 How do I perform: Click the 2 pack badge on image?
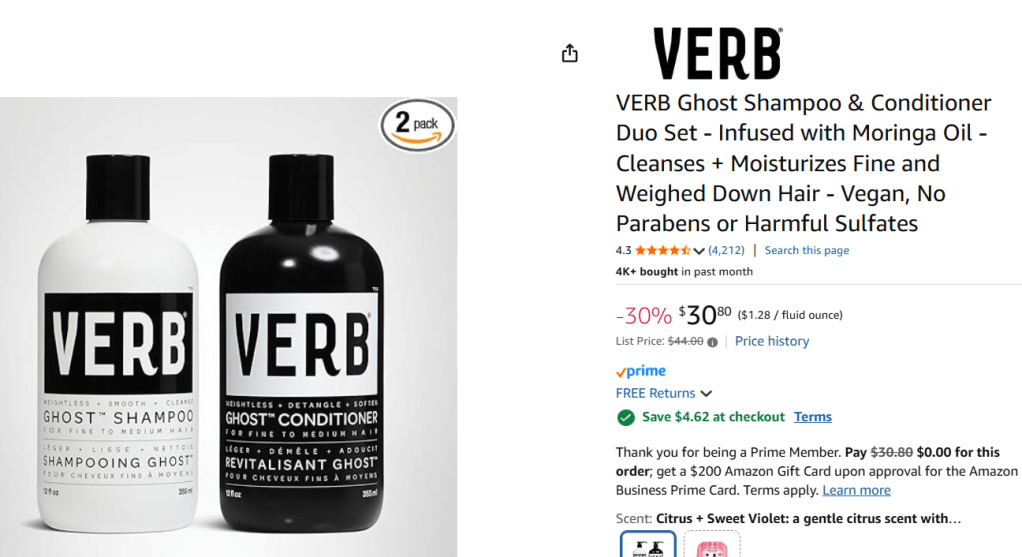tap(418, 126)
